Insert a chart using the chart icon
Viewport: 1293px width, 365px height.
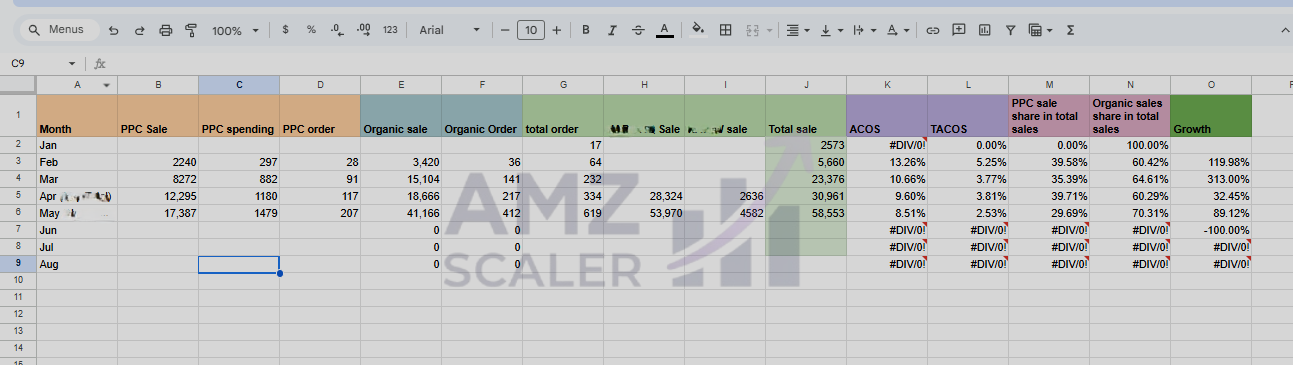985,30
